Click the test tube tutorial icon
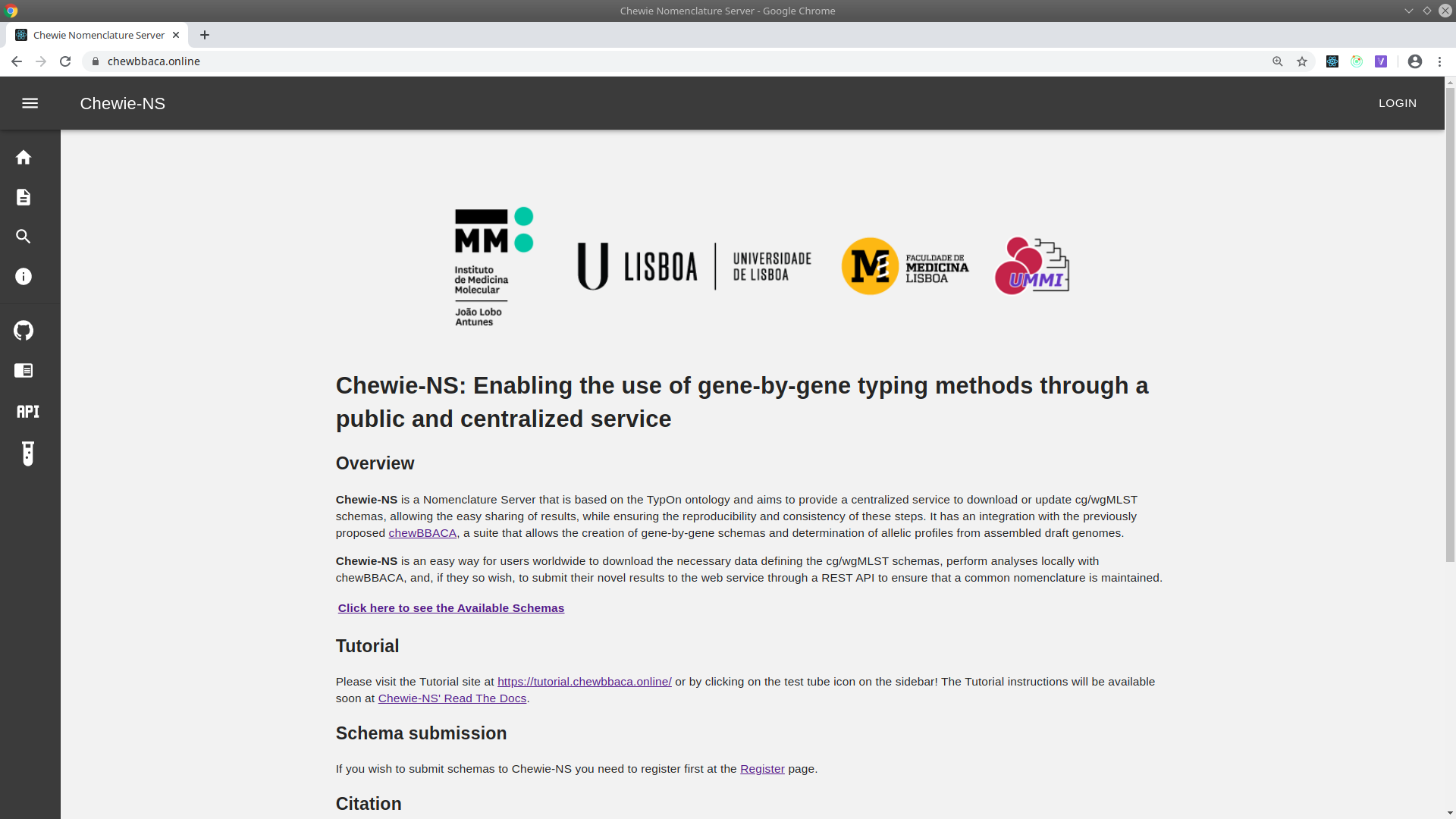Viewport: 1456px width, 819px height. coord(28,453)
